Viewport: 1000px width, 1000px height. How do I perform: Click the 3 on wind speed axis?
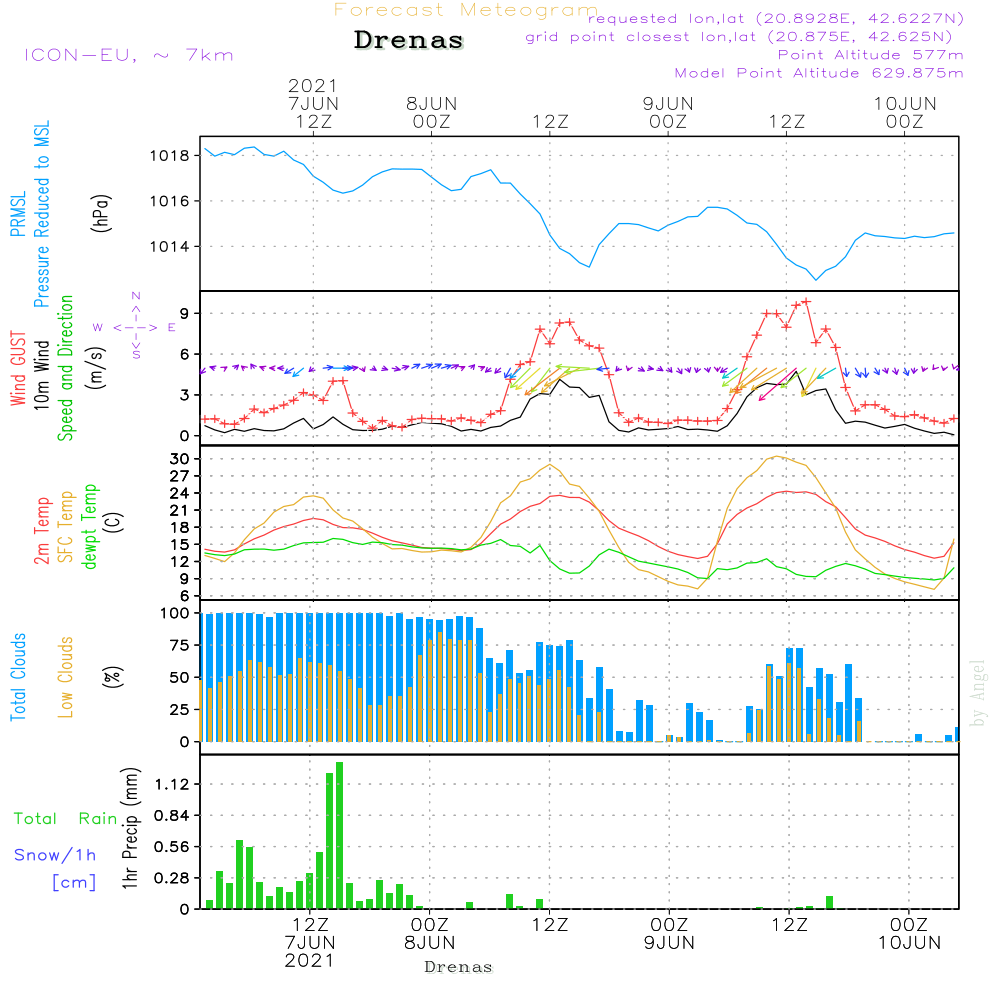[185, 395]
